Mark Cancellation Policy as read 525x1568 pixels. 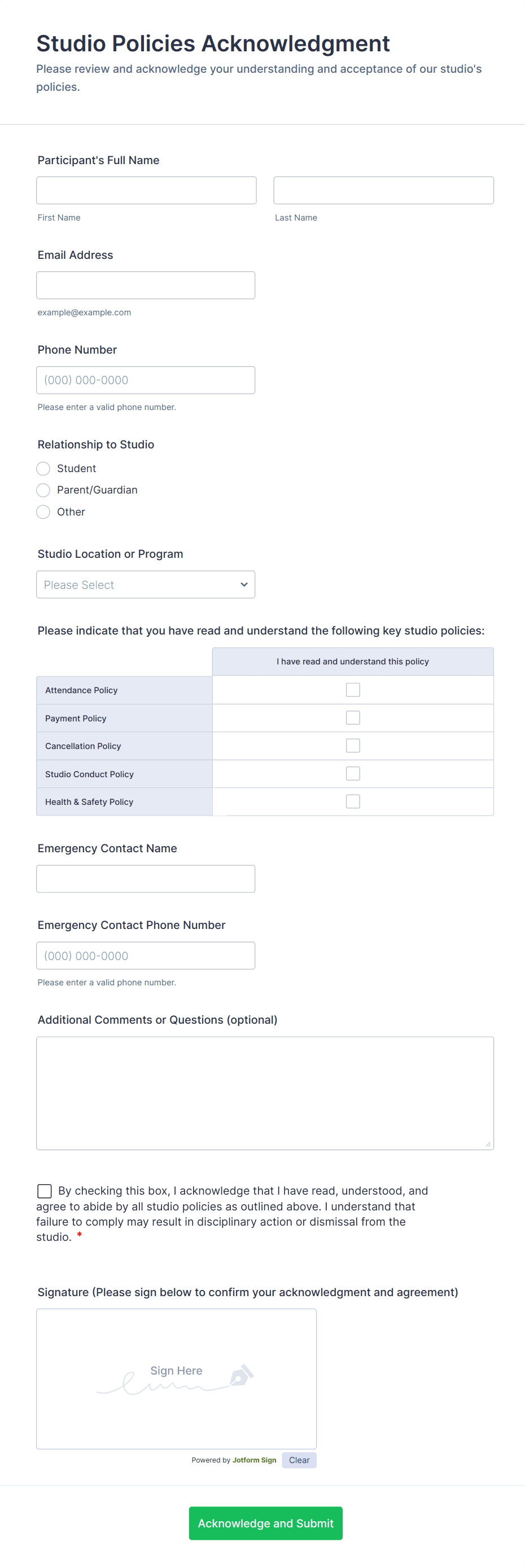pos(353,746)
